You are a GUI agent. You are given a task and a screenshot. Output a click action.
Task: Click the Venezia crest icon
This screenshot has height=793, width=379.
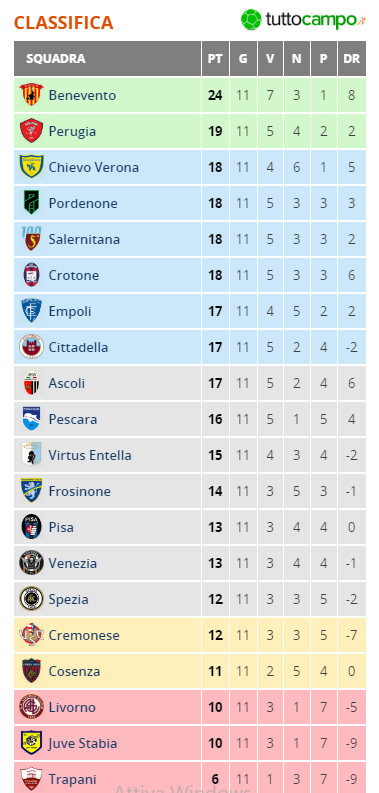pyautogui.click(x=31, y=563)
